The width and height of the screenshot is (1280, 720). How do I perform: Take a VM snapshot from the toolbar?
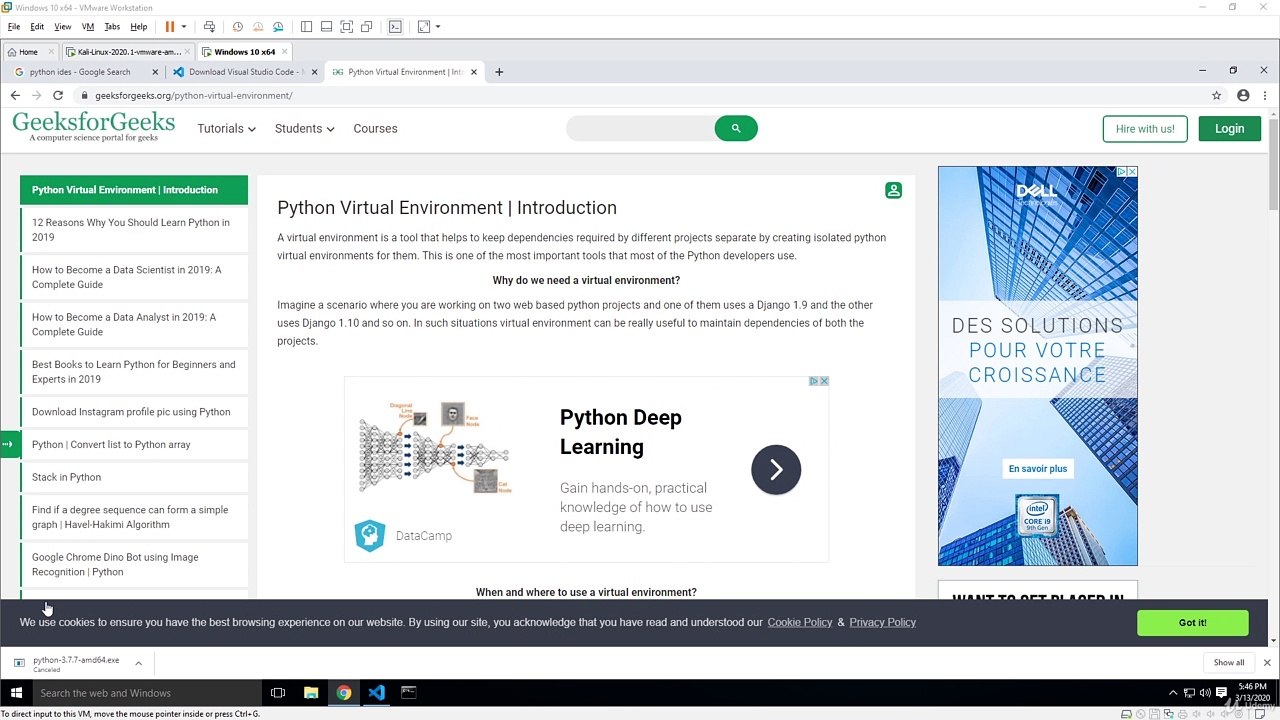click(238, 27)
